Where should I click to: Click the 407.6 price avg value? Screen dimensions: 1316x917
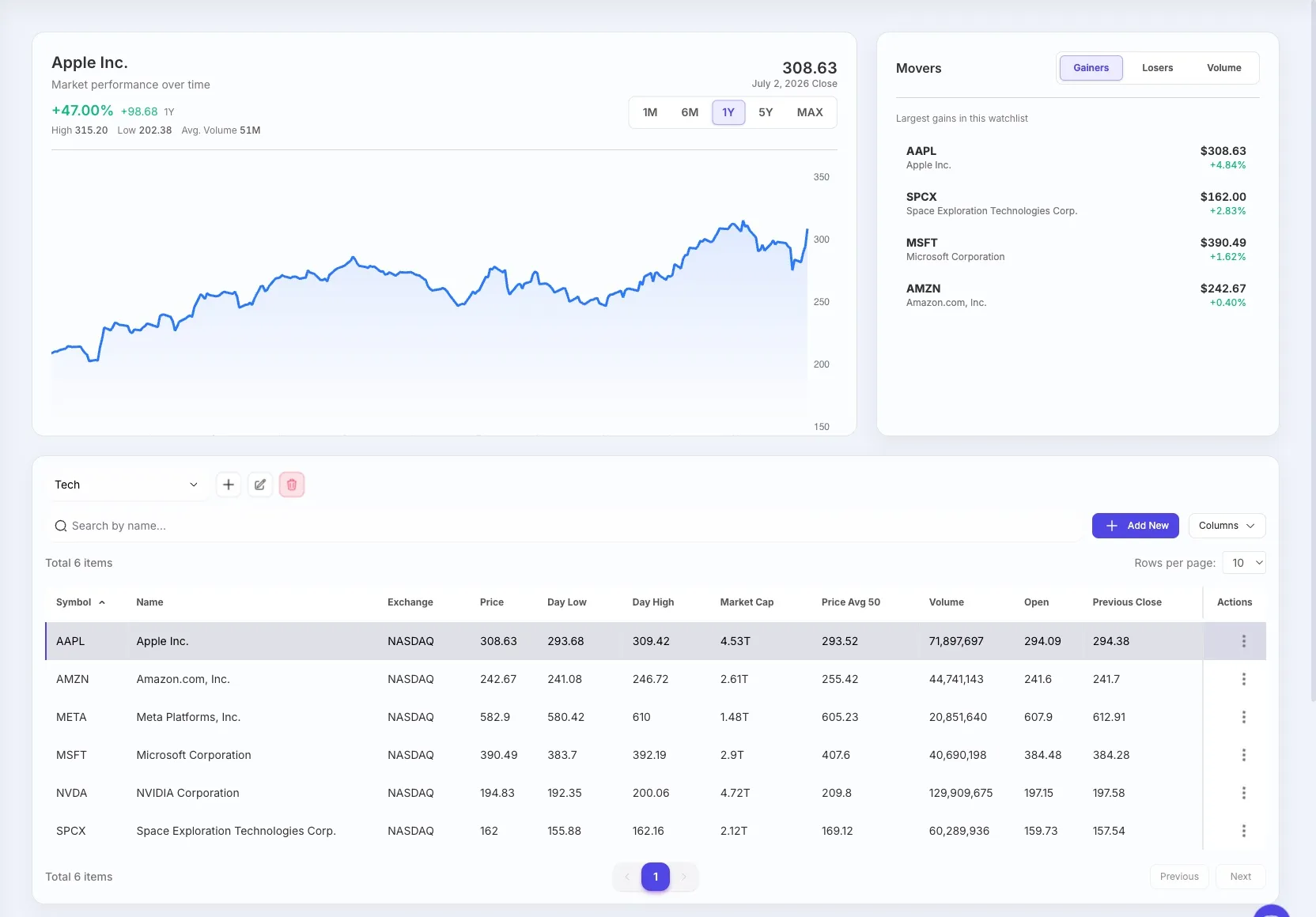836,755
